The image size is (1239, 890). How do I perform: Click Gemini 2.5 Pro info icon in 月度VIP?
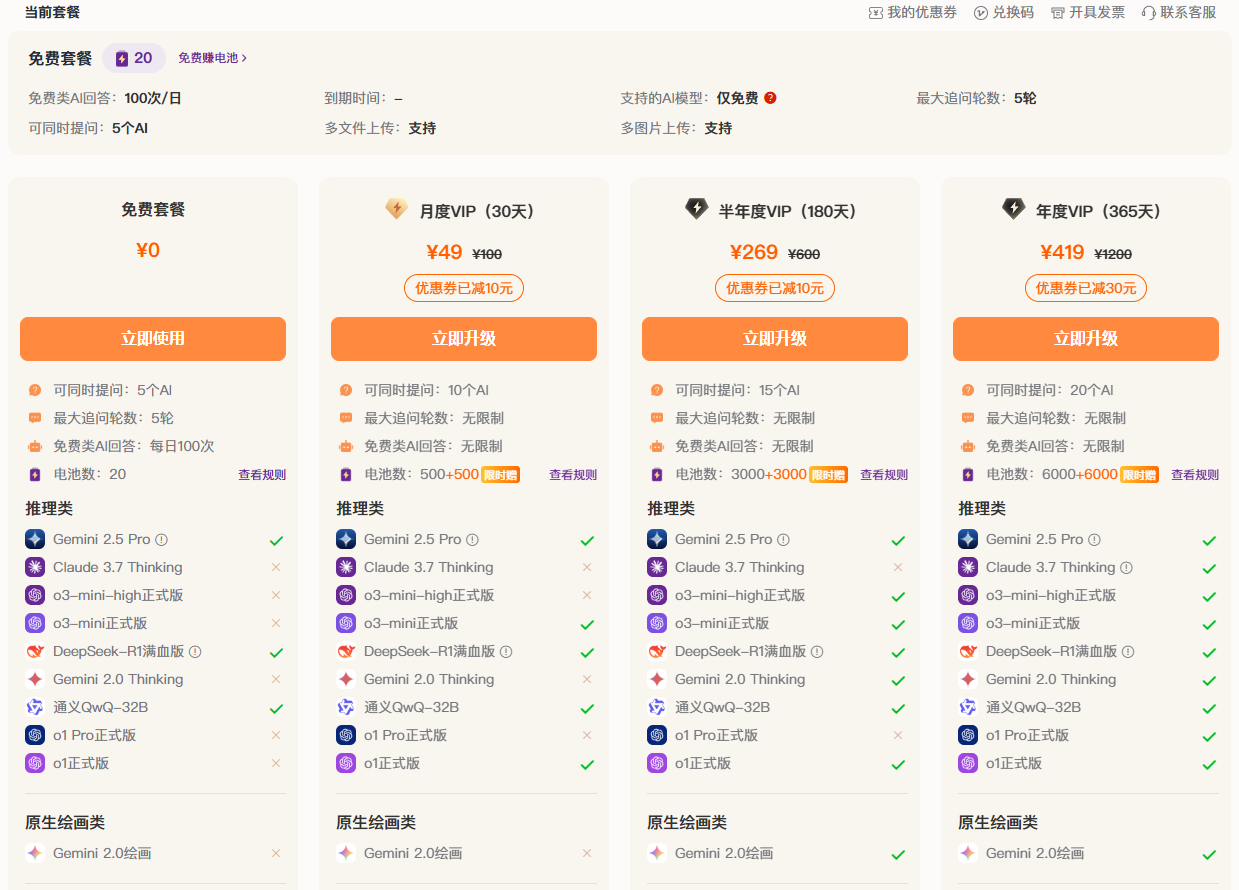472,540
